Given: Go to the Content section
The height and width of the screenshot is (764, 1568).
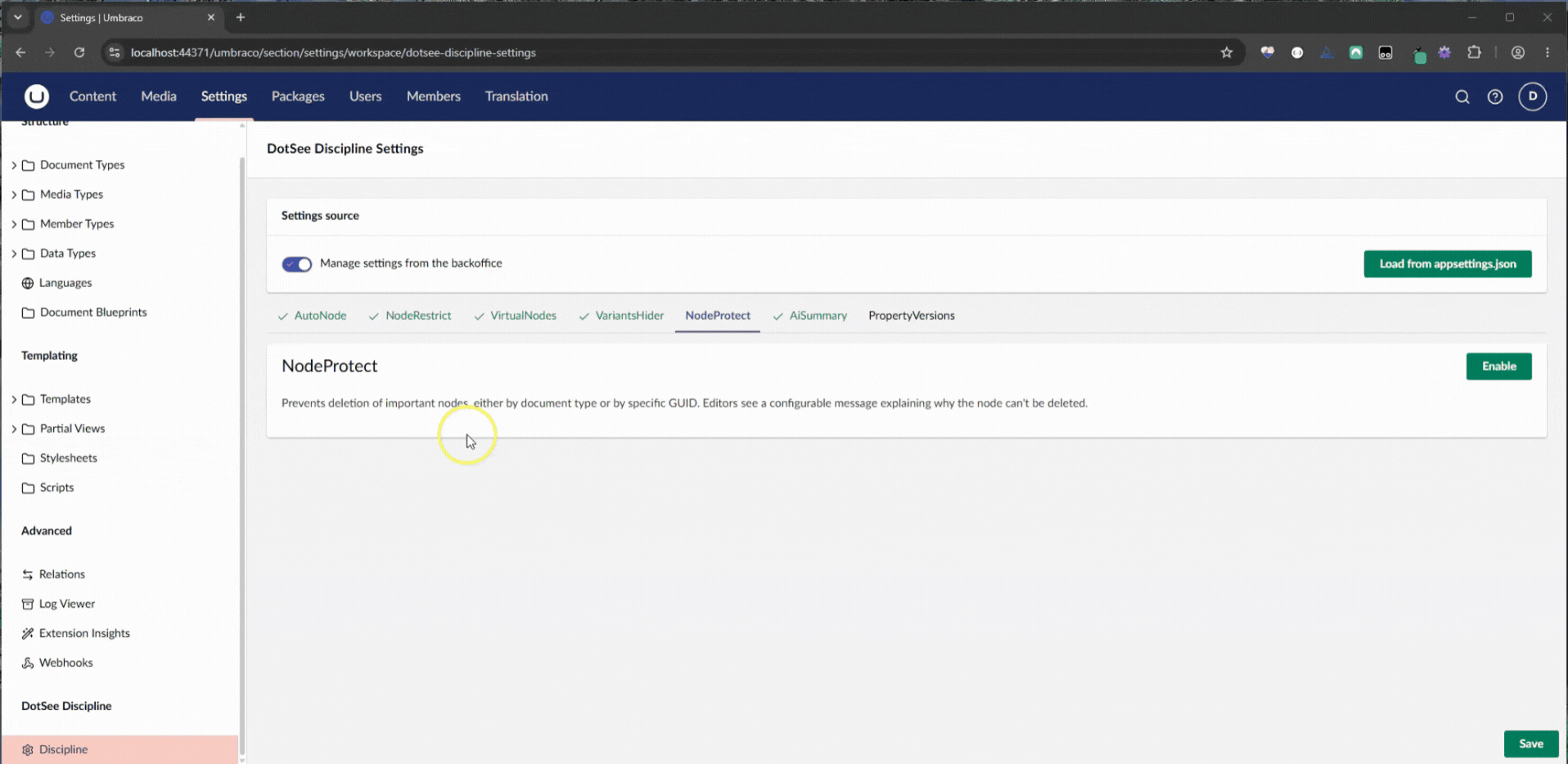Looking at the screenshot, I should pyautogui.click(x=92, y=97).
